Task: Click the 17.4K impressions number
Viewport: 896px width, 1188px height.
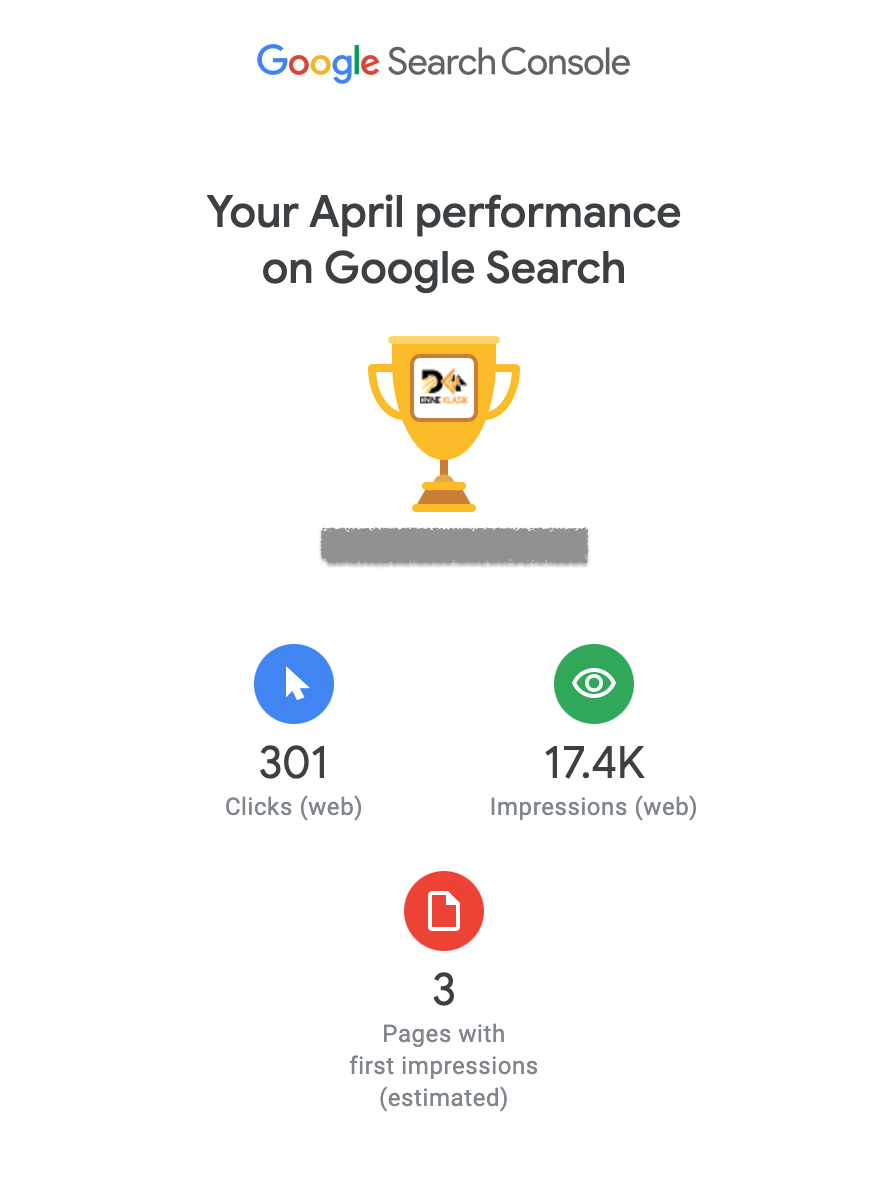Action: click(x=594, y=764)
